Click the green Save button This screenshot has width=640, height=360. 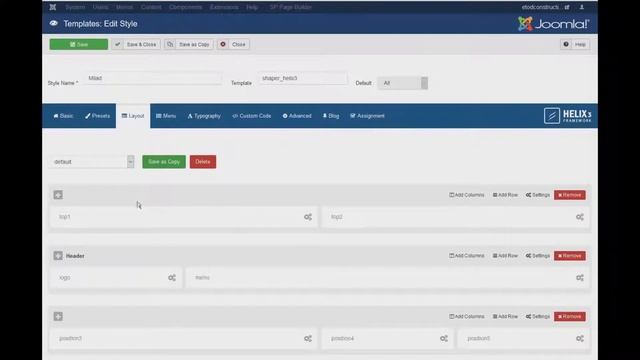point(79,44)
